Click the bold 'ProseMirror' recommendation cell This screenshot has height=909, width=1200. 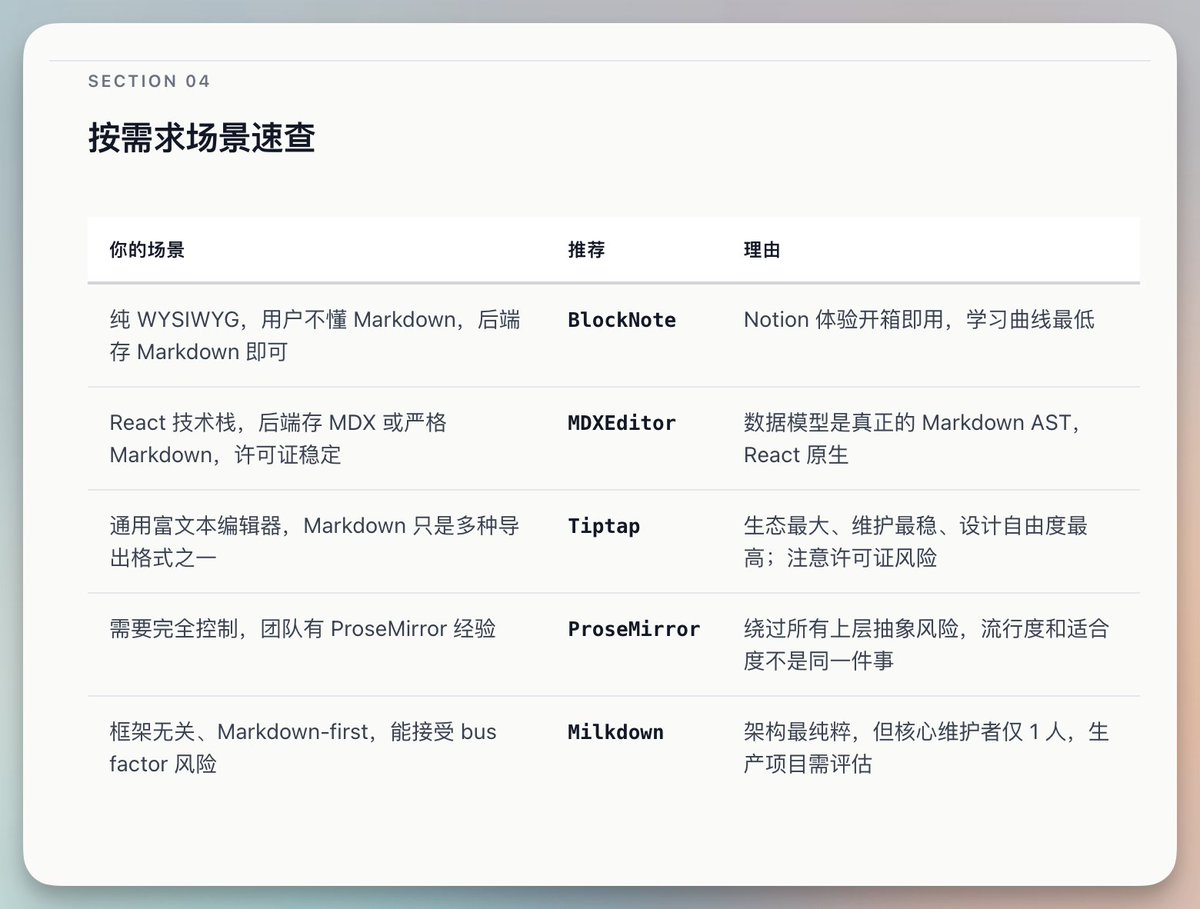(x=634, y=629)
